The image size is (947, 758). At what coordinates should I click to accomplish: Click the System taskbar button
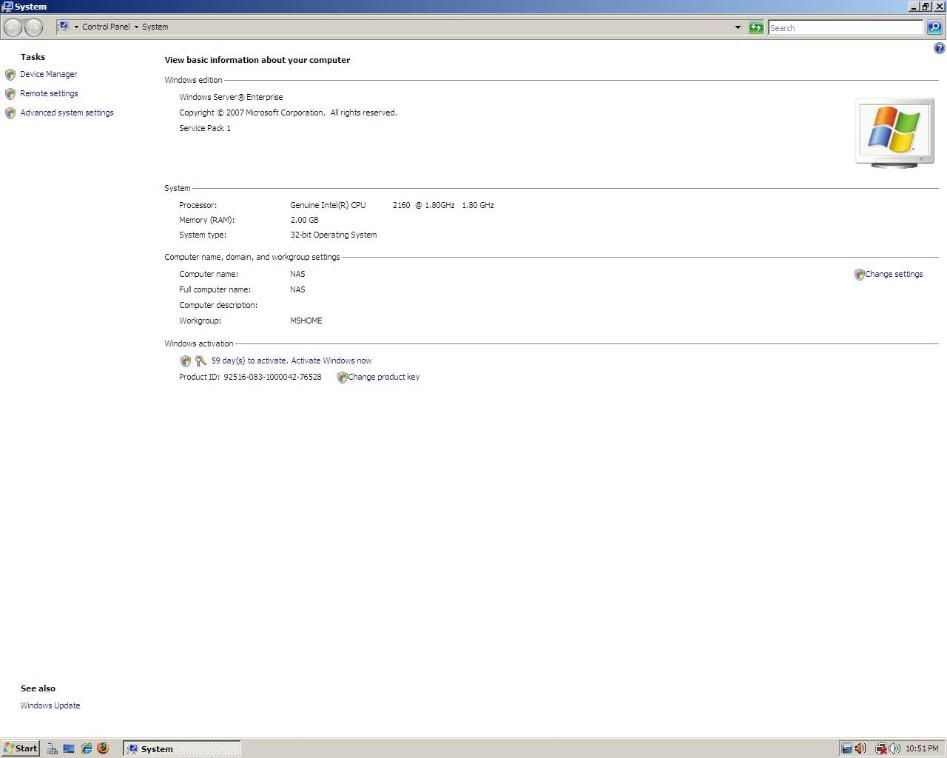click(x=182, y=749)
